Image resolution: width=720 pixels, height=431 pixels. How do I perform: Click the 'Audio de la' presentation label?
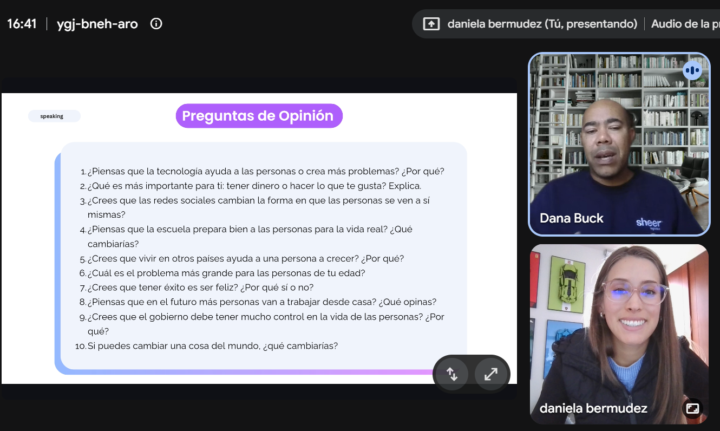click(685, 24)
